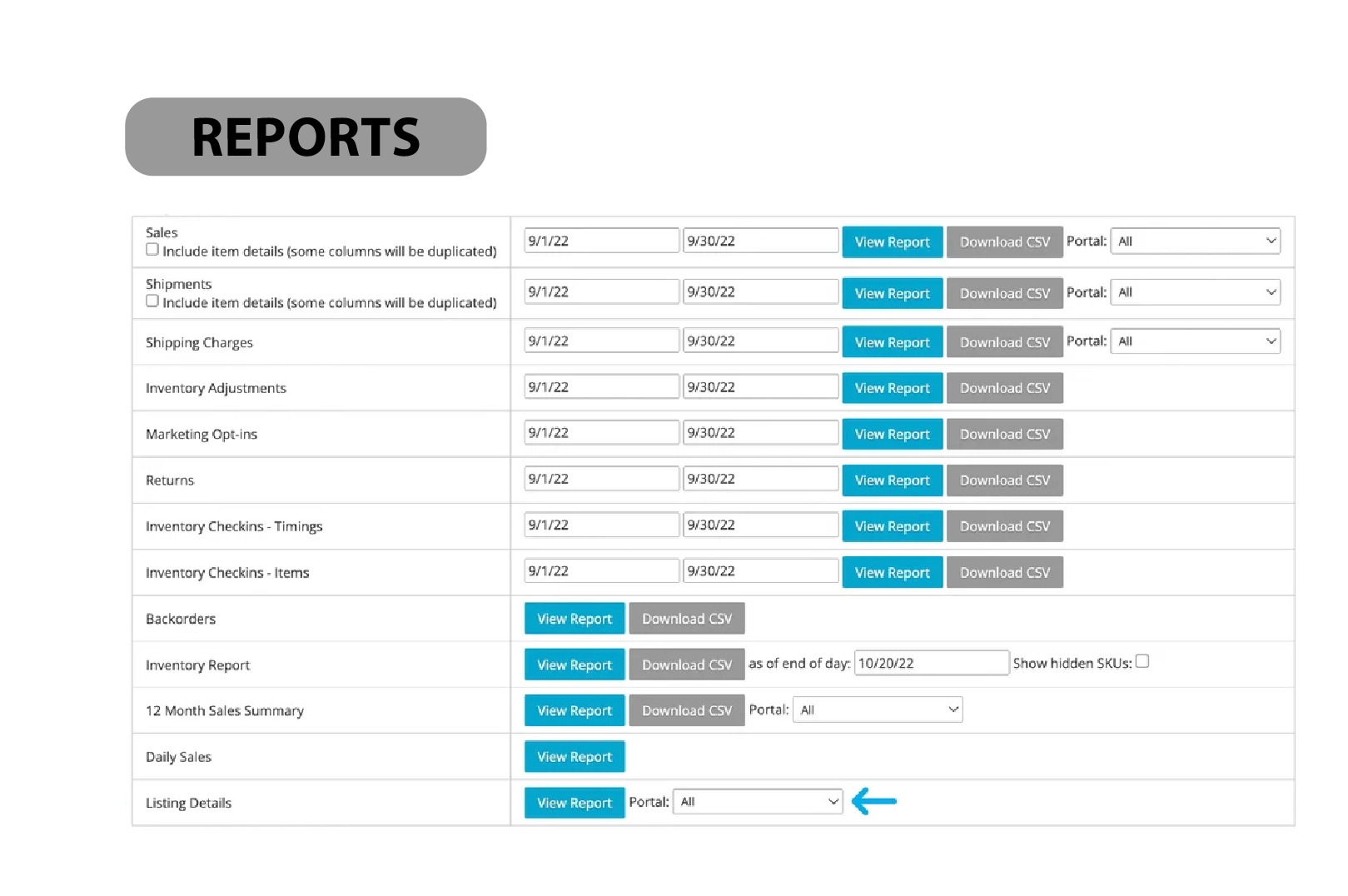This screenshot has width=1348, height=896.
Task: Click the Shipping Charges start date field
Action: pyautogui.click(x=602, y=341)
